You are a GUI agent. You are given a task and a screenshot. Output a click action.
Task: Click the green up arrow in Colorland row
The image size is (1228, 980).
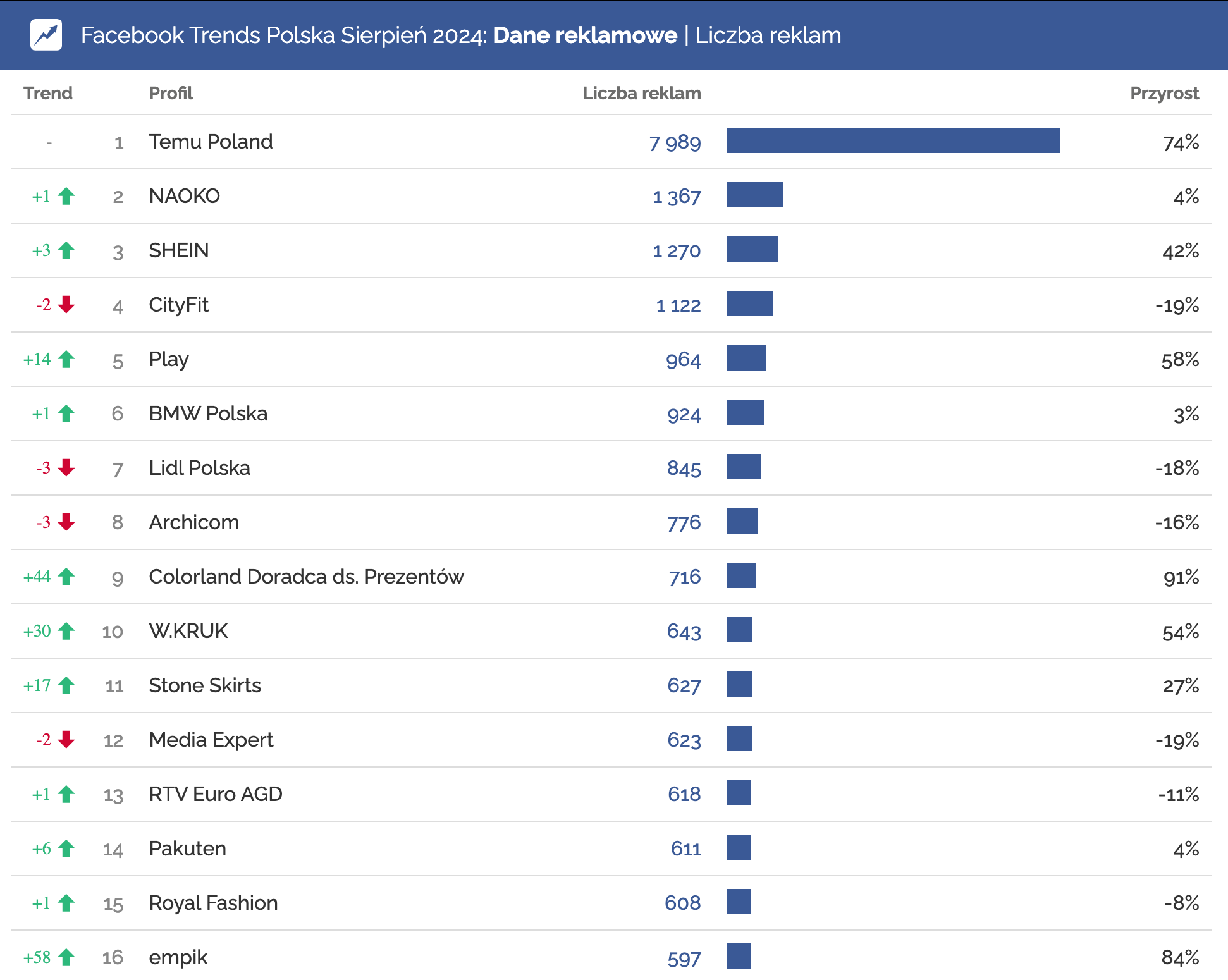coord(66,577)
